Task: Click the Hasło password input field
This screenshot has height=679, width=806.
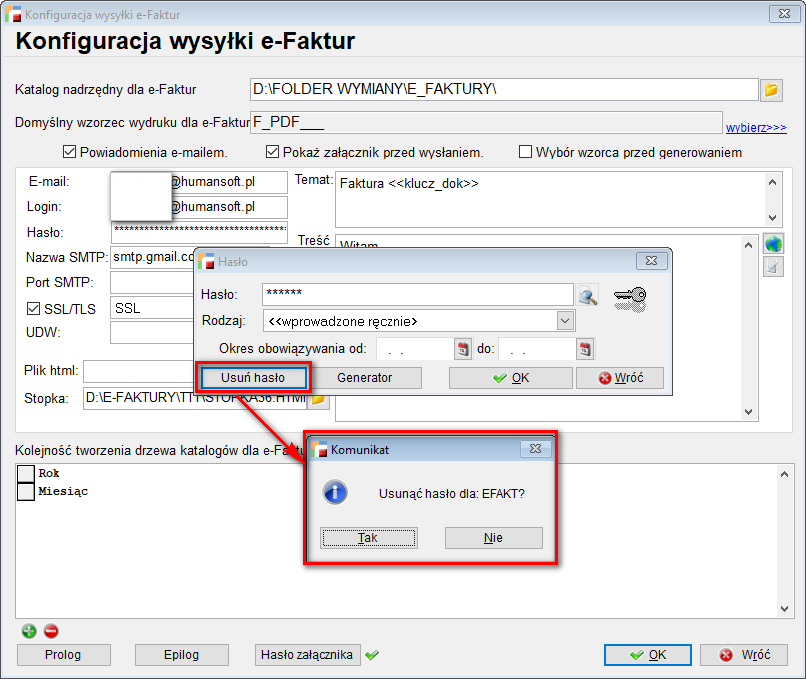Action: 417,294
